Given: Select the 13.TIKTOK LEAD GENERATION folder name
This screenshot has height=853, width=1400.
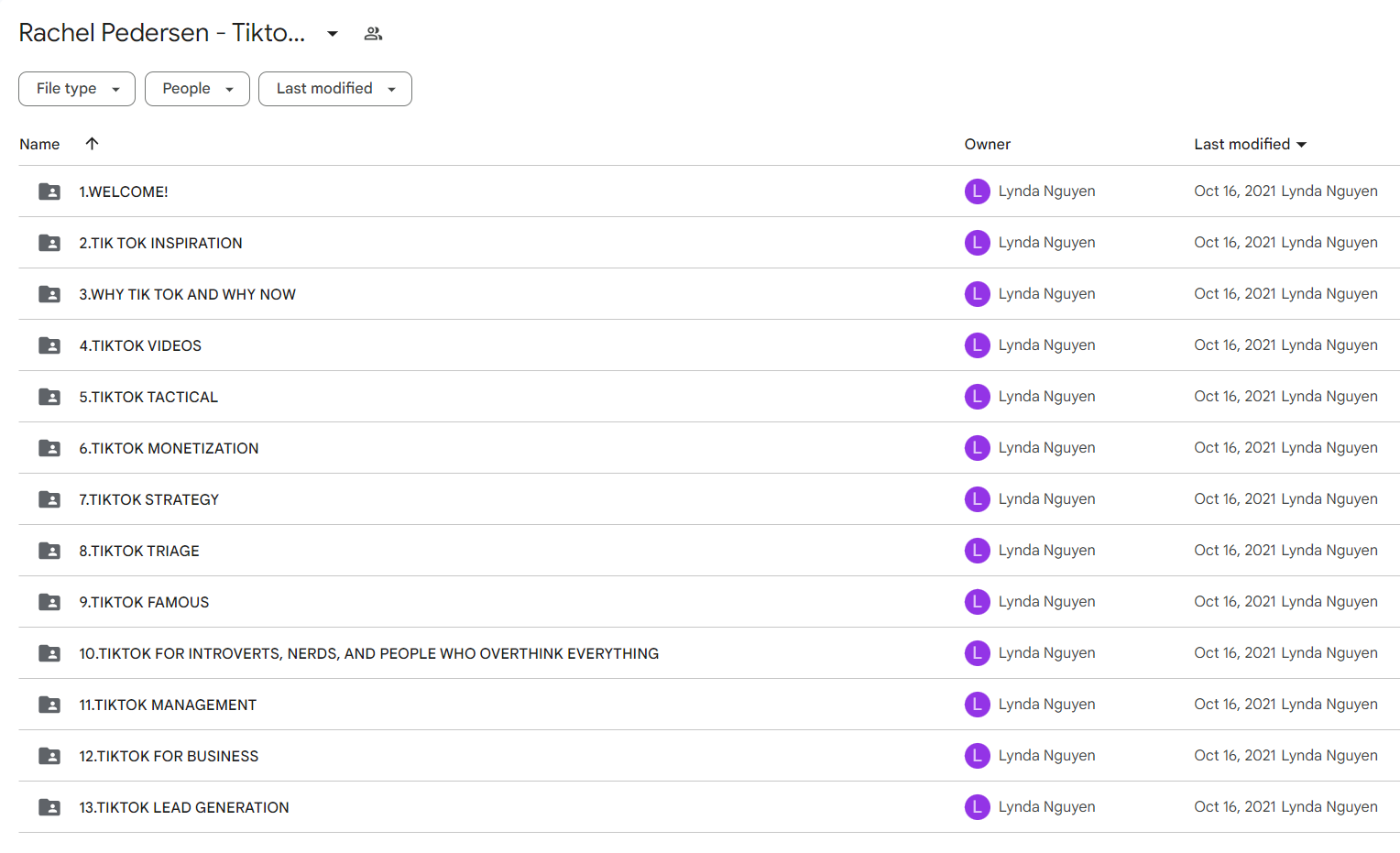Looking at the screenshot, I should click(184, 807).
